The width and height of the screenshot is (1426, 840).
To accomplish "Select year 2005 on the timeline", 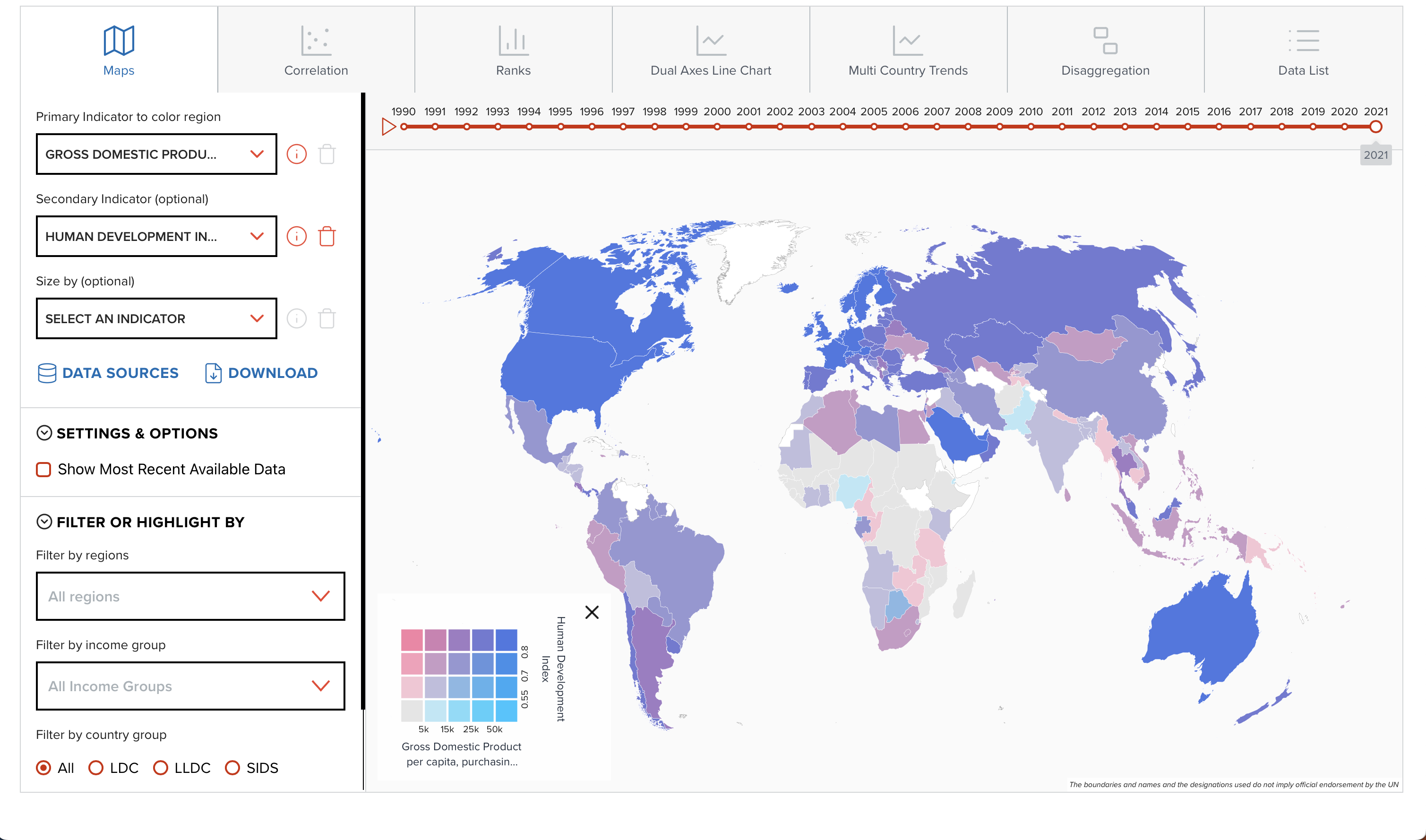I will coord(874,127).
